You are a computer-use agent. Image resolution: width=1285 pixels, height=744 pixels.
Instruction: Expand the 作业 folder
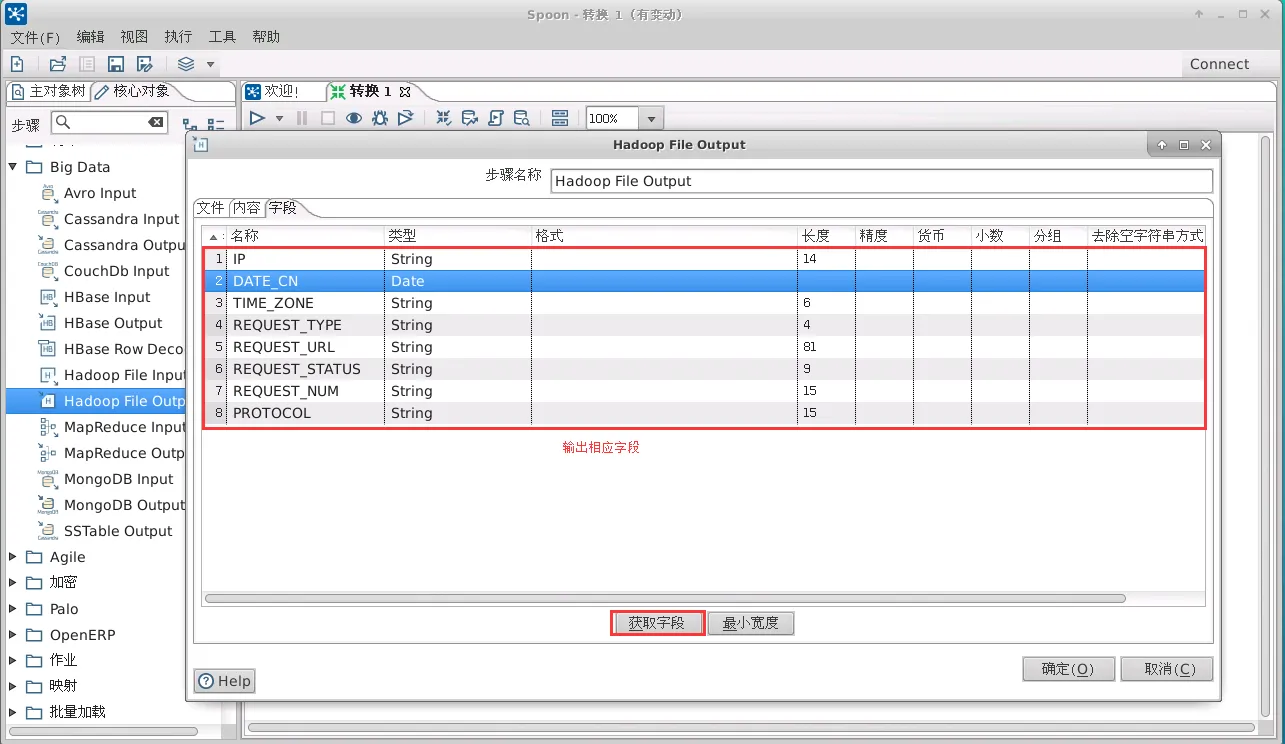[13, 660]
